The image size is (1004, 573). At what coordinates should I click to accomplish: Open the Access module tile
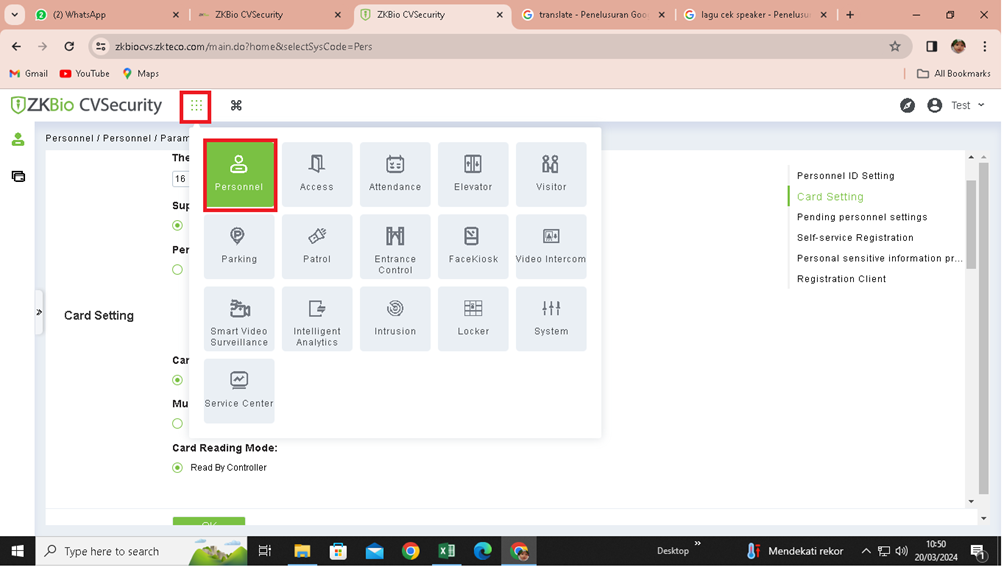pos(317,174)
